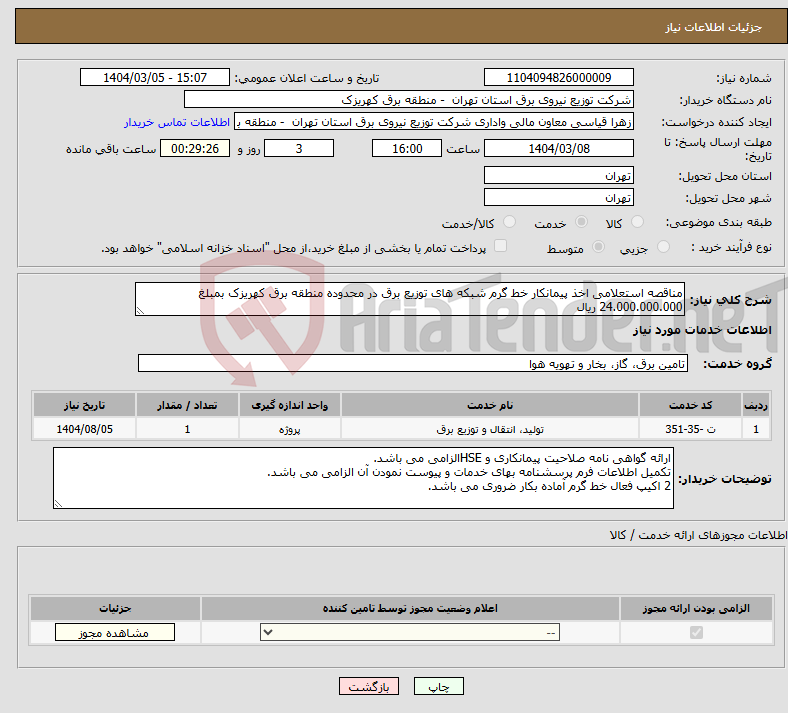Select the کالا/خدمت radio button

click(510, 222)
